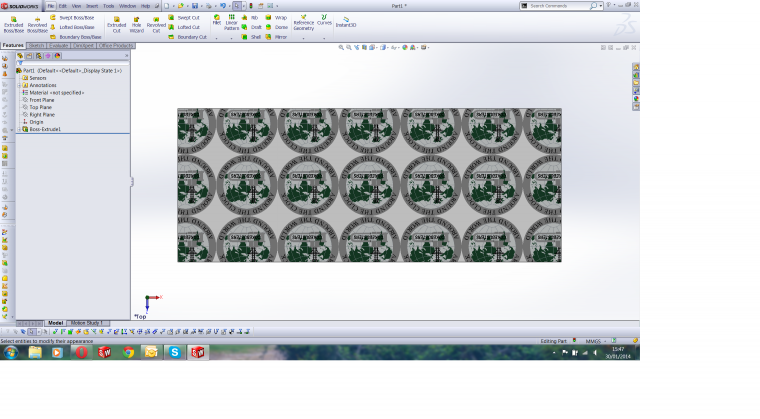Viewport: 760px width, 419px height.
Task: Open the Help menu
Action: pos(145,6)
